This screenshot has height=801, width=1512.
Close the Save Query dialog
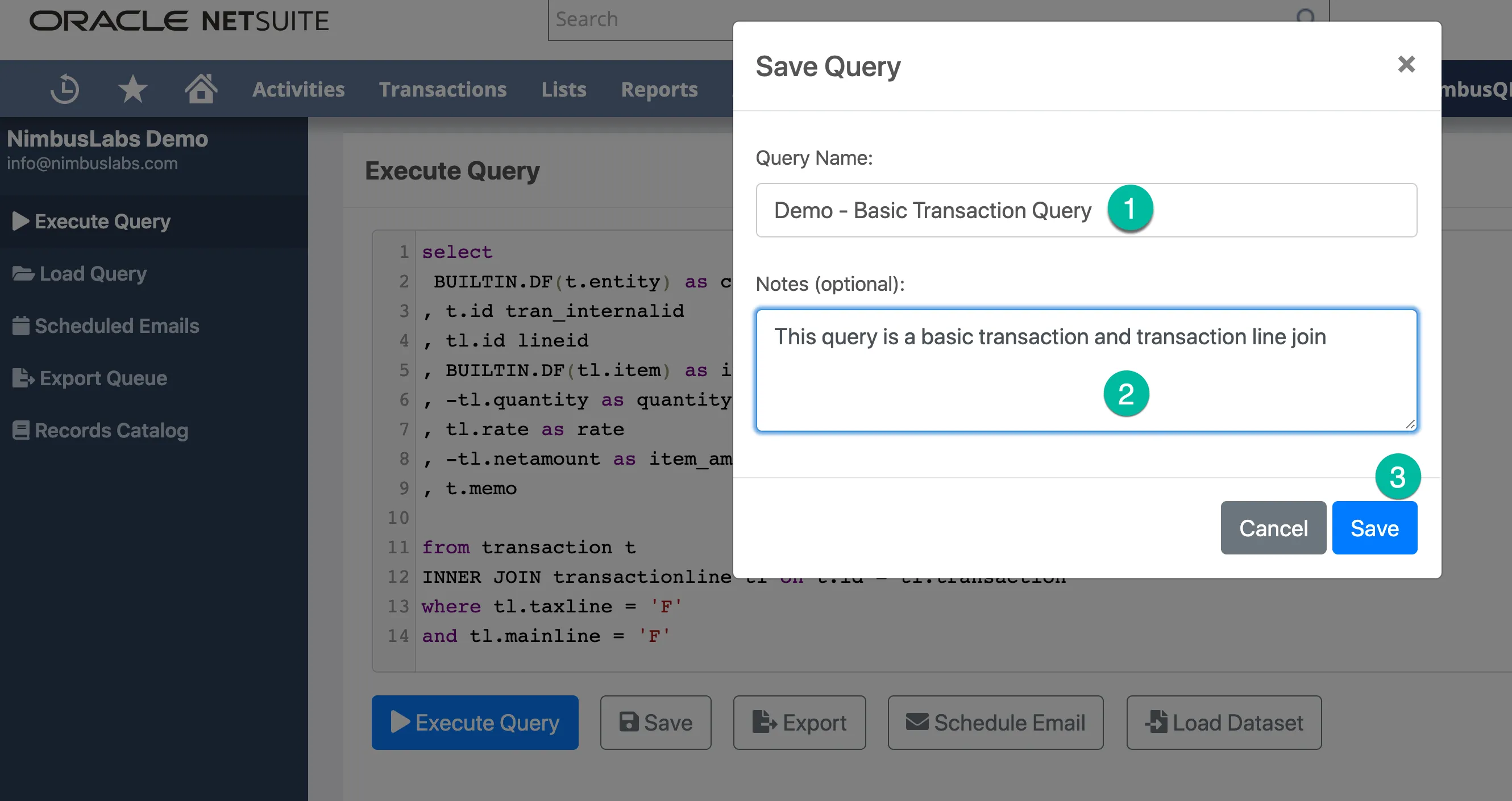(1406, 64)
